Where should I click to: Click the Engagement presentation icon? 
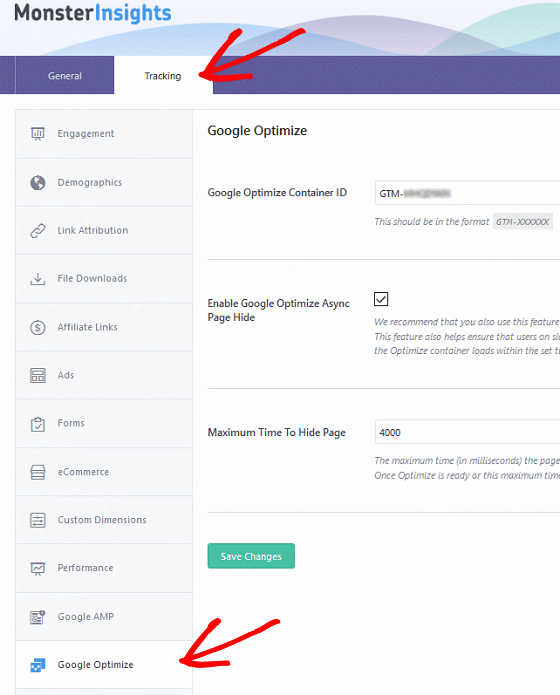[x=38, y=133]
